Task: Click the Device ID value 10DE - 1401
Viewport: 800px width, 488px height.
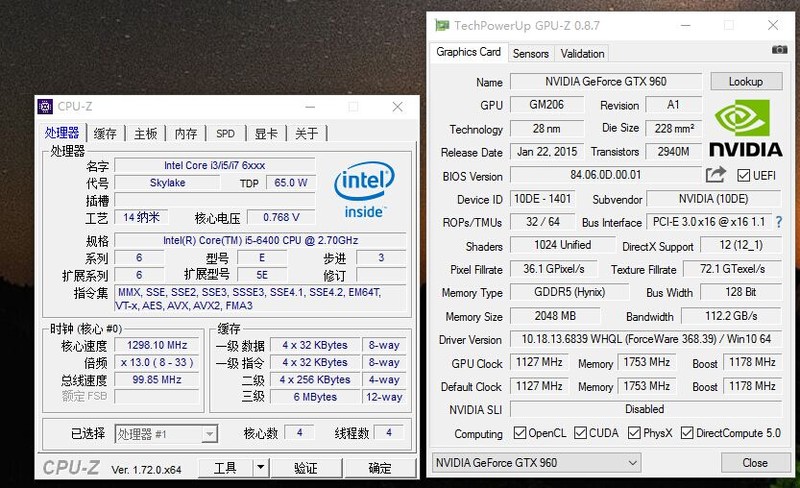Action: [543, 199]
